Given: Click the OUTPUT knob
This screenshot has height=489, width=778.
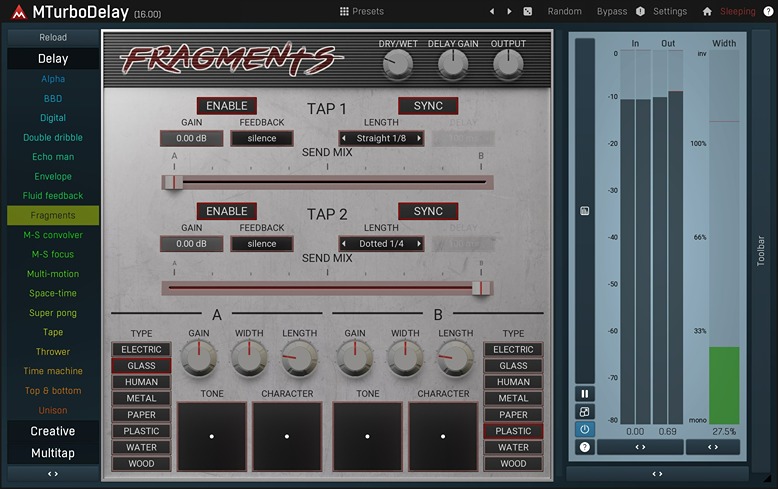Looking at the screenshot, I should pos(508,64).
